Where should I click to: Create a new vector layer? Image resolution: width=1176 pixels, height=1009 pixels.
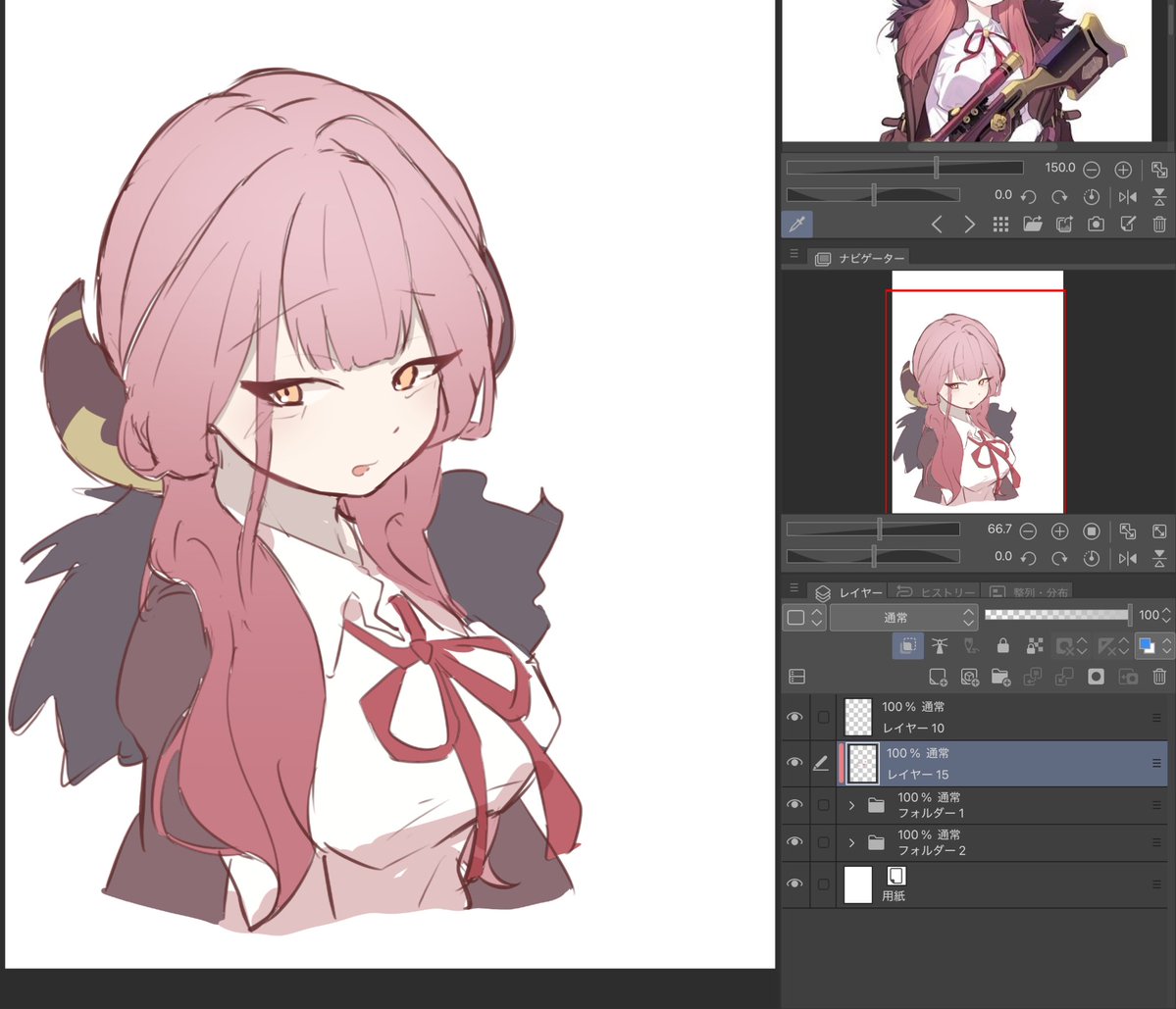point(969,678)
